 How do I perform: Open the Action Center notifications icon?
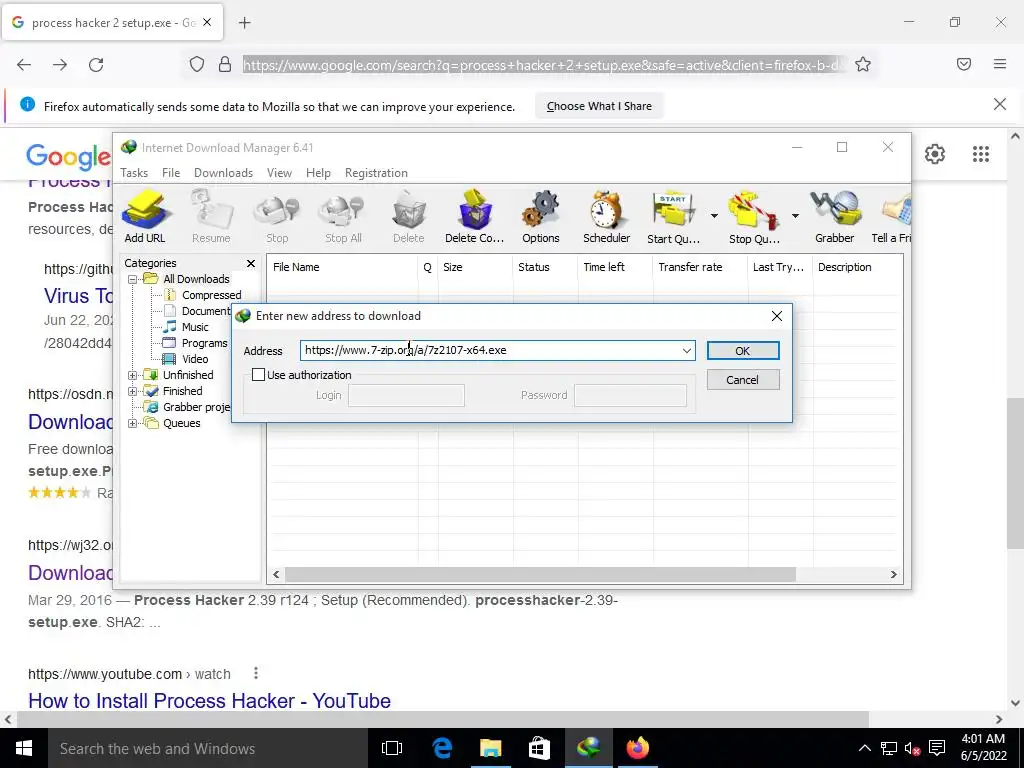point(937,748)
